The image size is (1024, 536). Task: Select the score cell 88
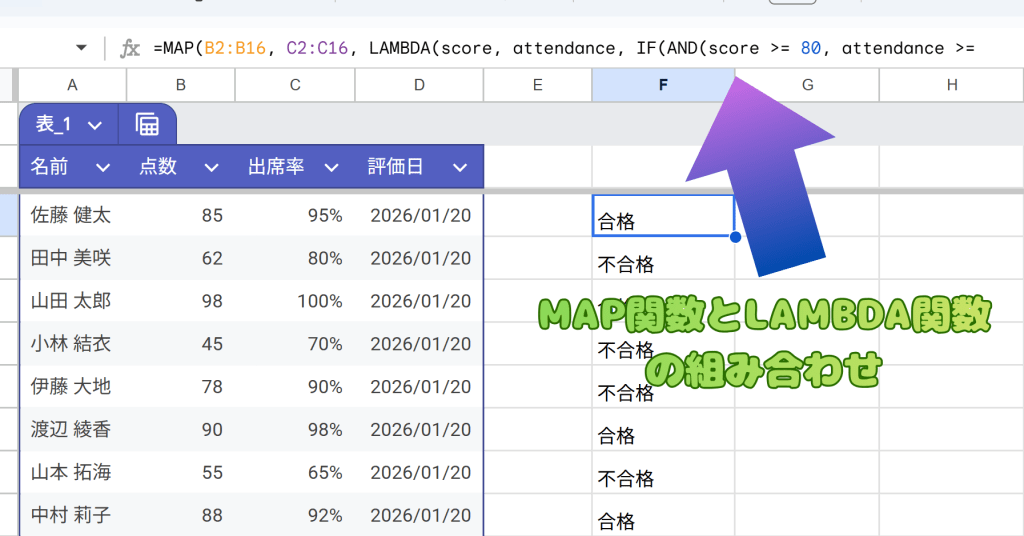[x=181, y=515]
